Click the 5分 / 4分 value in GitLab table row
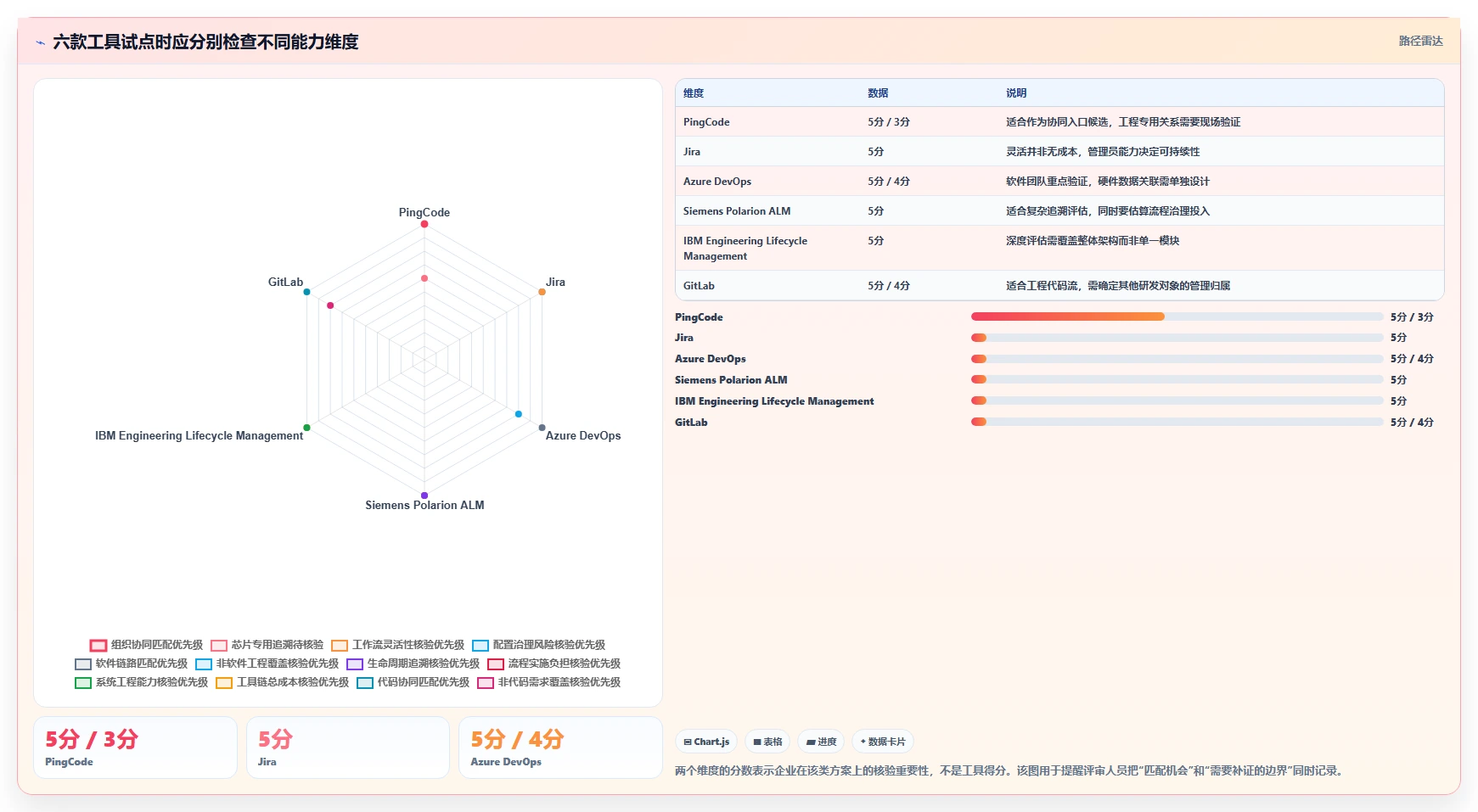 pos(889,286)
